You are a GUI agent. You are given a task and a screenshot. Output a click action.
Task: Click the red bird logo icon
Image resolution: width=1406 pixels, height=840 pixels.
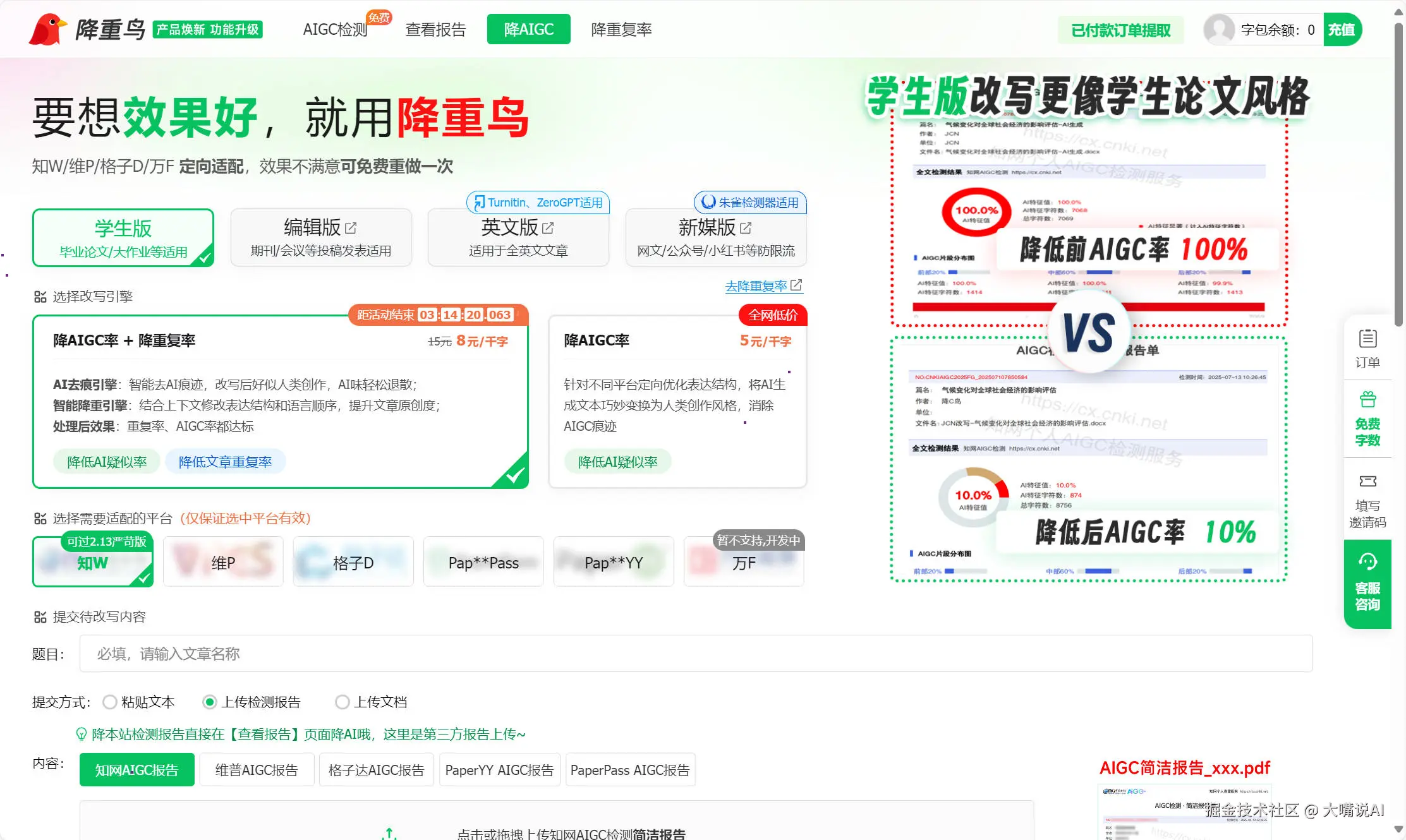click(x=47, y=29)
